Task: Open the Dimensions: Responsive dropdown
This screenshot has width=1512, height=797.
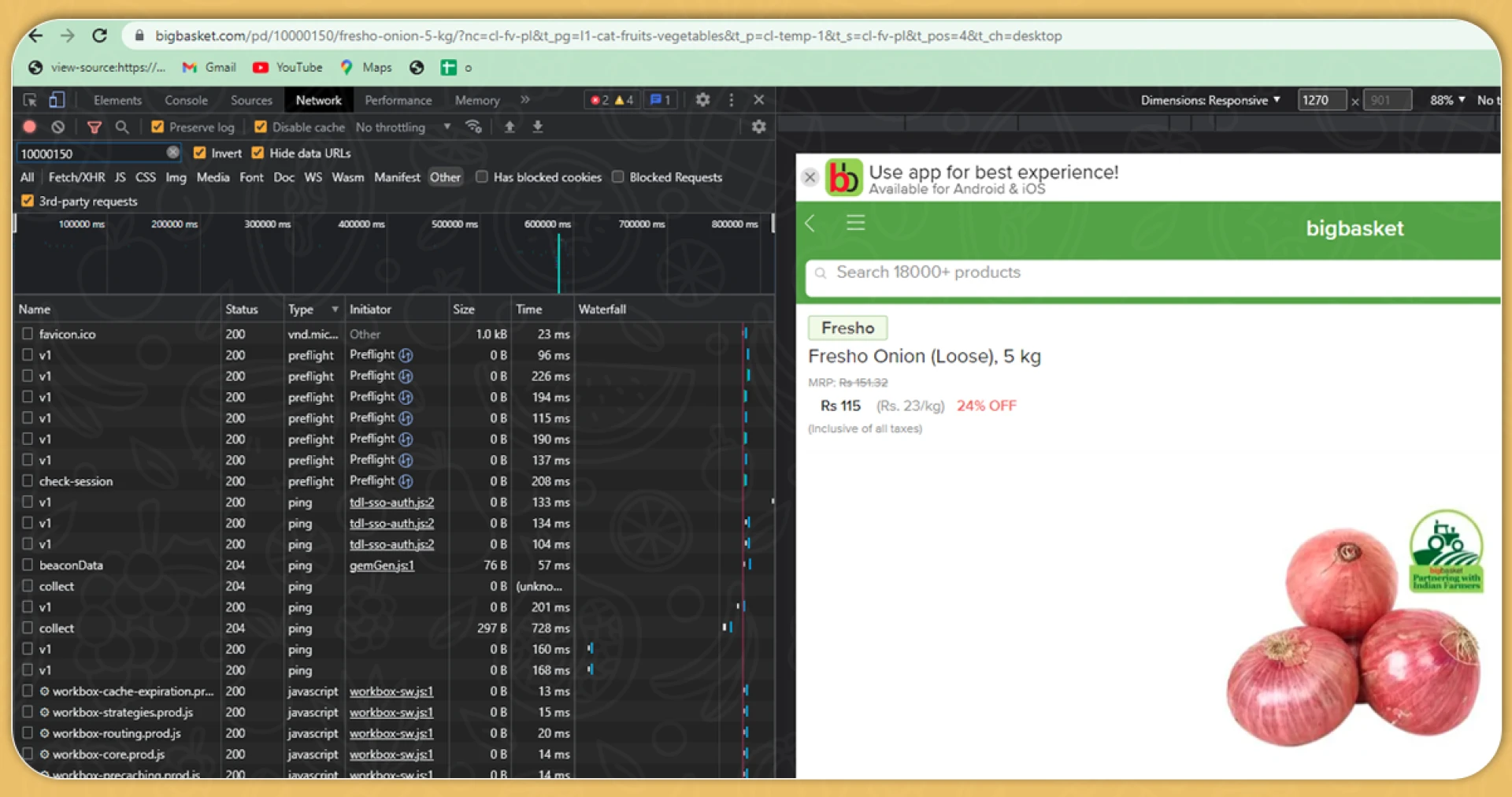Action: click(x=1210, y=99)
